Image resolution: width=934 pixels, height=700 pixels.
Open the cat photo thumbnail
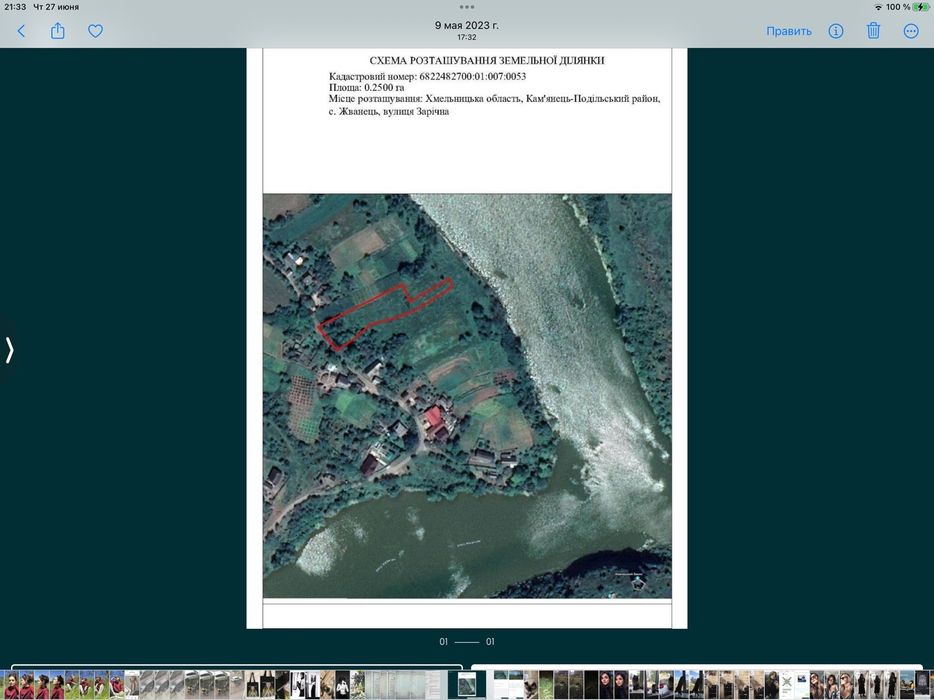tap(531, 685)
